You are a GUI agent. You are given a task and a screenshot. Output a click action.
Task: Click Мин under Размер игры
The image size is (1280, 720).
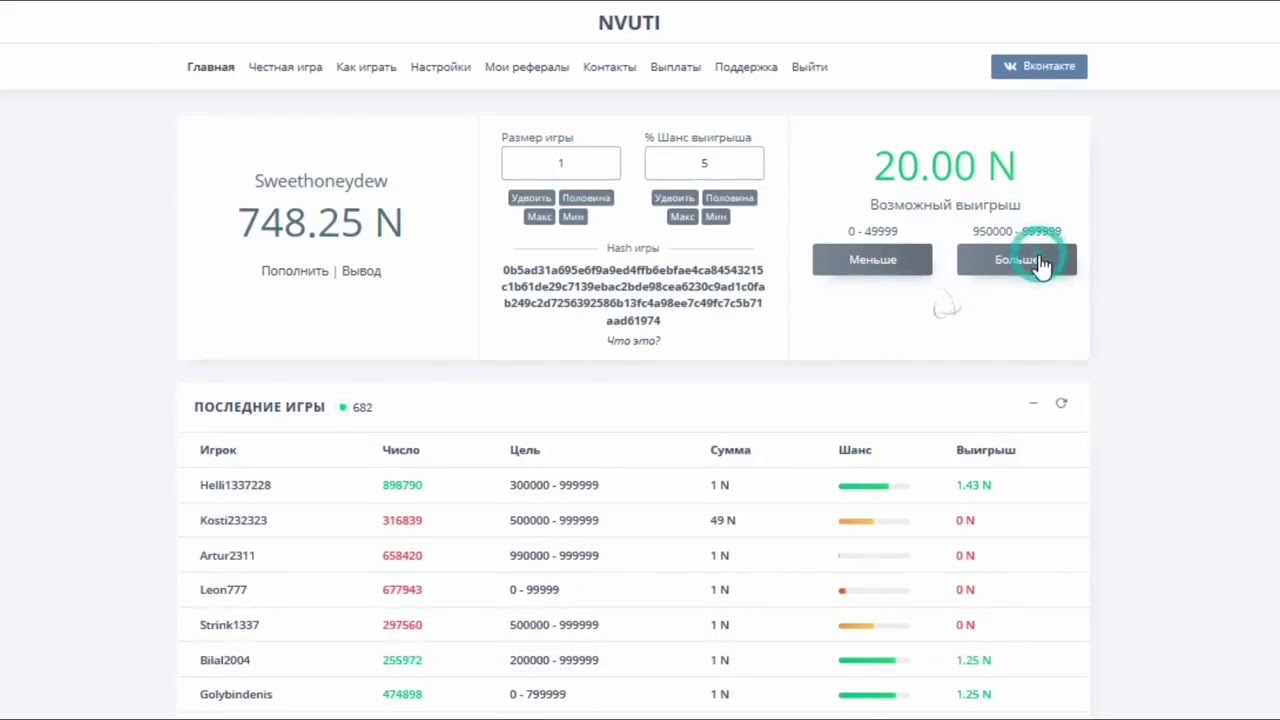pos(573,217)
